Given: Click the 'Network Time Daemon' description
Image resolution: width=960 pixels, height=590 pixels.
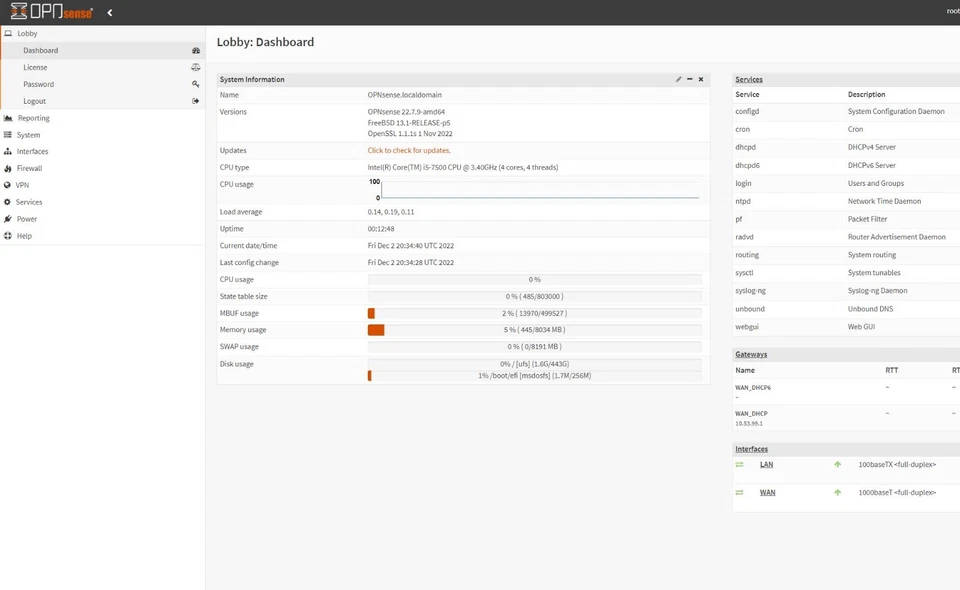Looking at the screenshot, I should click(885, 201).
